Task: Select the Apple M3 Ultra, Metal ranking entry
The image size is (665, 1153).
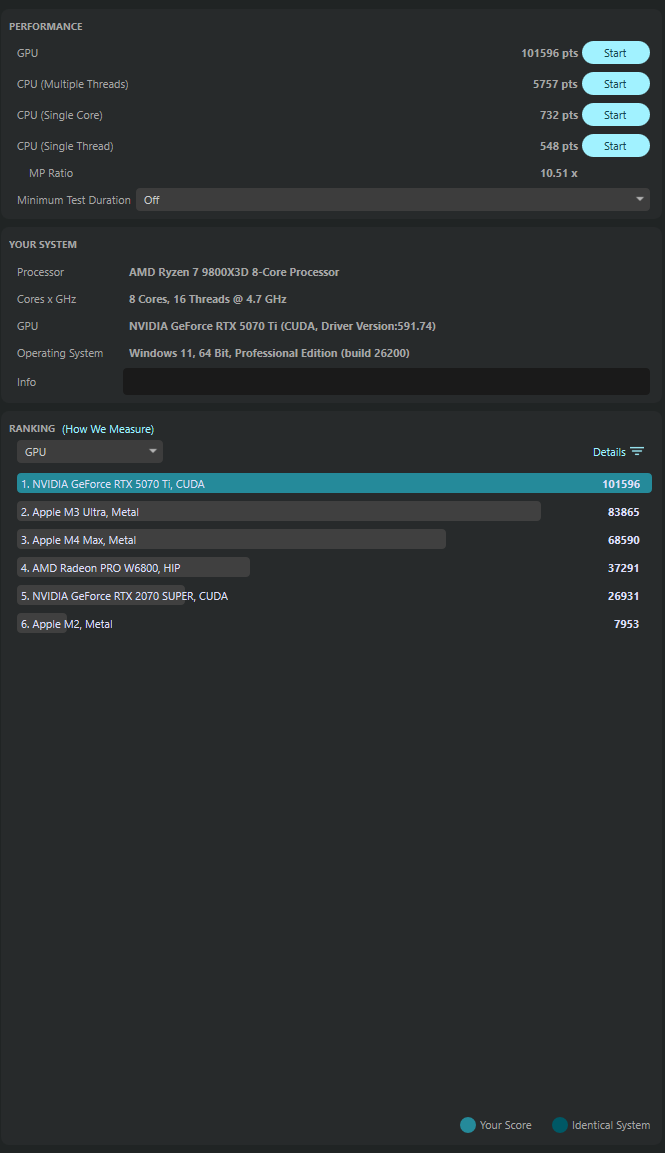Action: click(279, 512)
